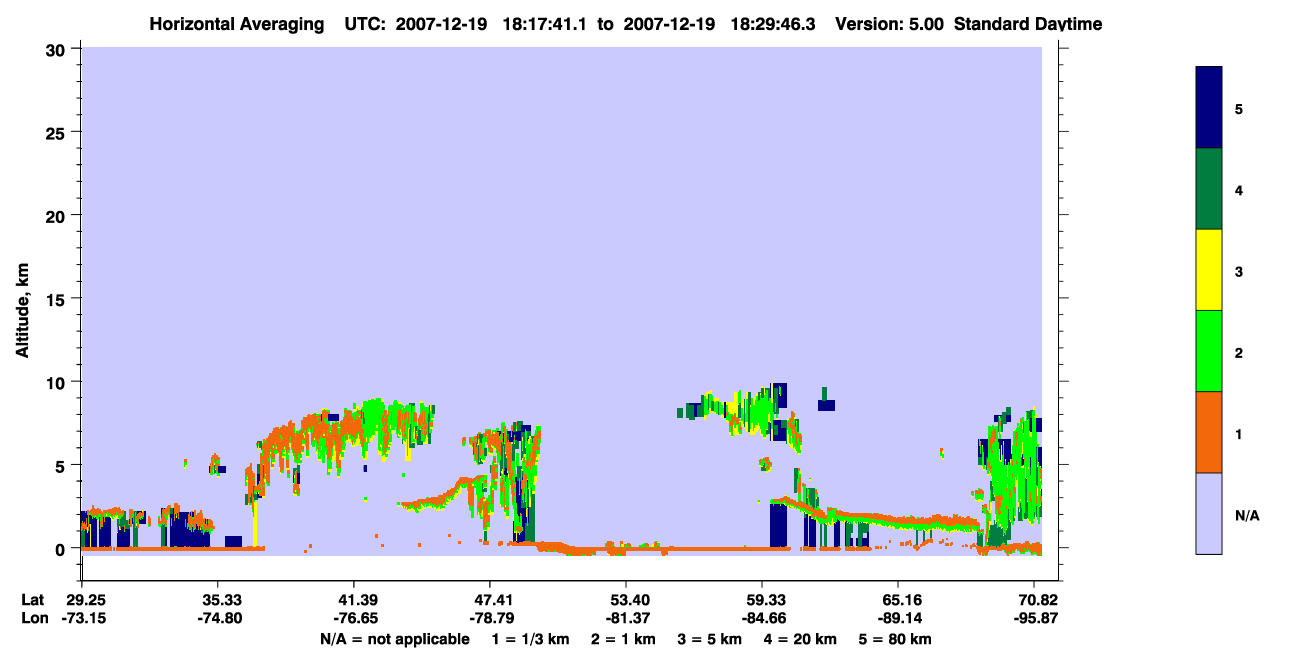Click the yellow colorbar segment labeled 3
Screen dimensions: 1300x667
coord(1209,270)
